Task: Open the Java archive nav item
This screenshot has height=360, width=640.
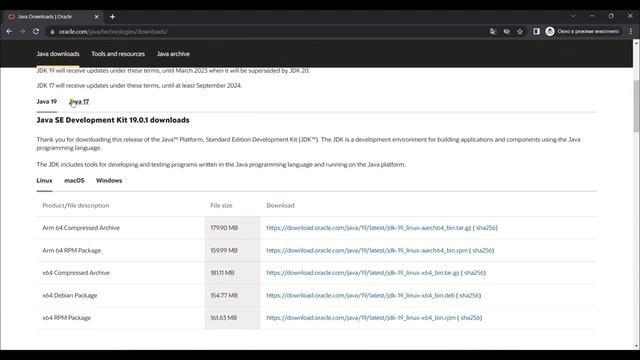Action: [173, 54]
